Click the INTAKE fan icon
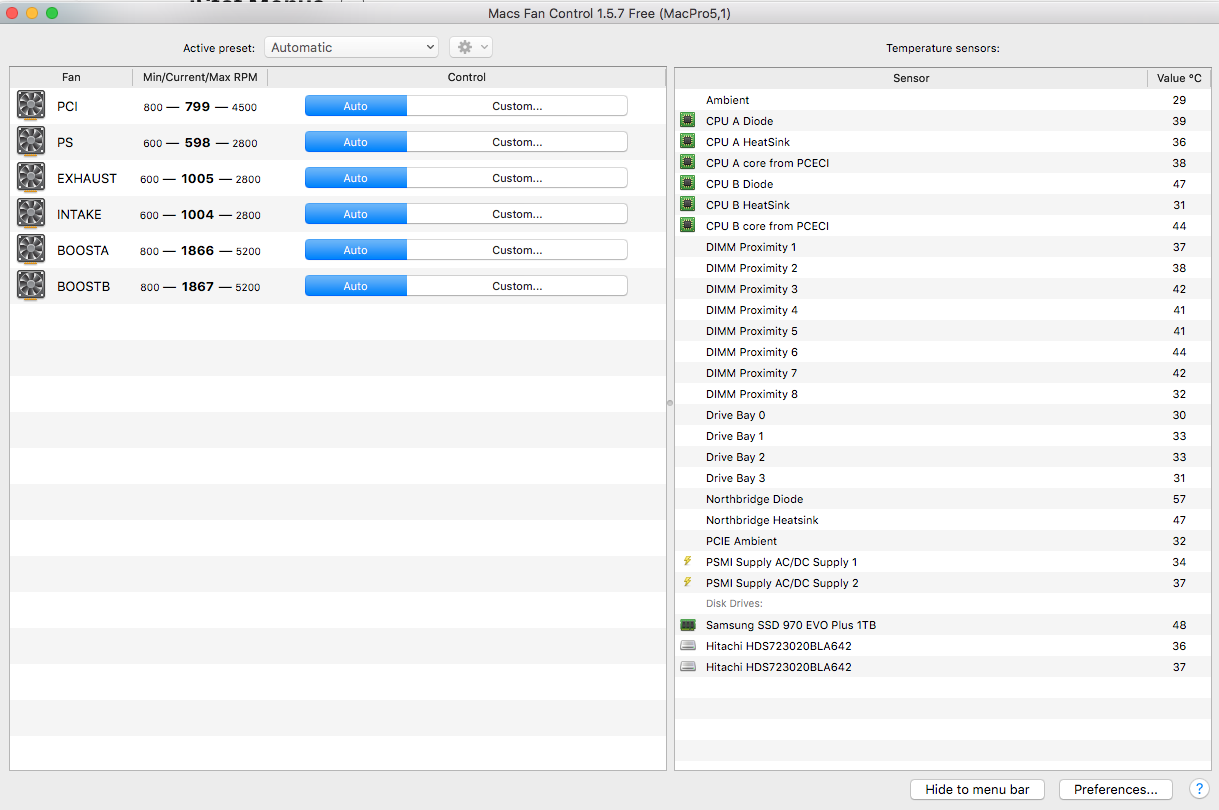The height and width of the screenshot is (810, 1219). point(31,214)
